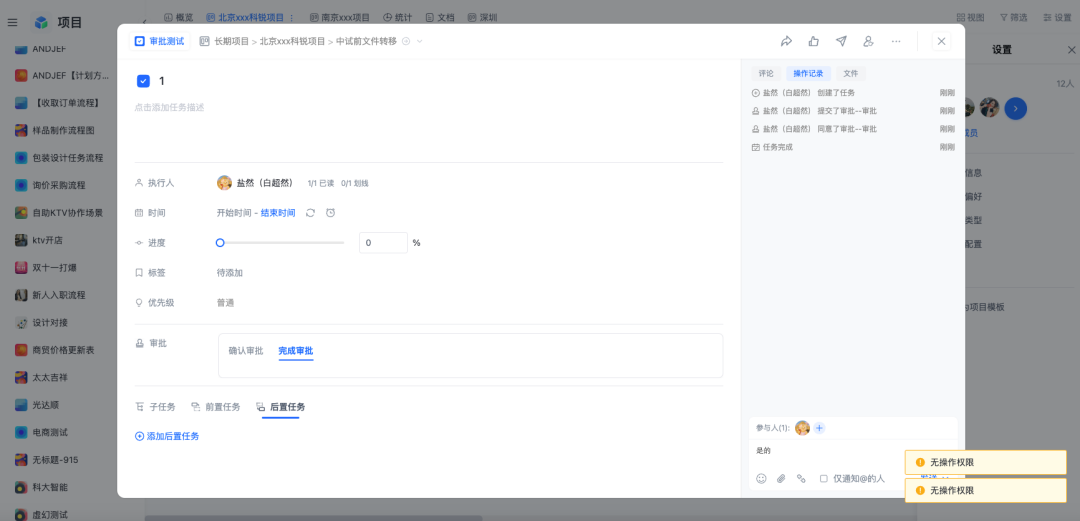Screen dimensions: 1080x521
Task: Open the 概览 tab in the background
Action: coord(179,17)
